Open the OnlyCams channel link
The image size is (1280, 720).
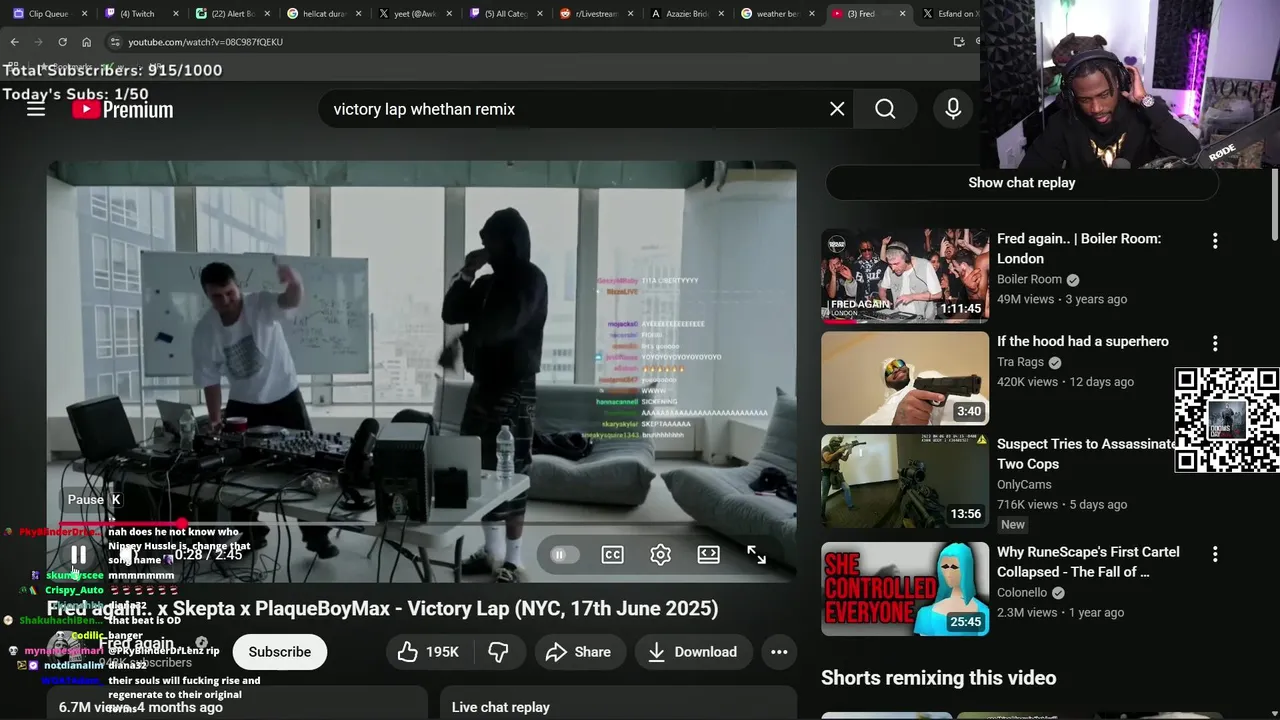point(1024,485)
